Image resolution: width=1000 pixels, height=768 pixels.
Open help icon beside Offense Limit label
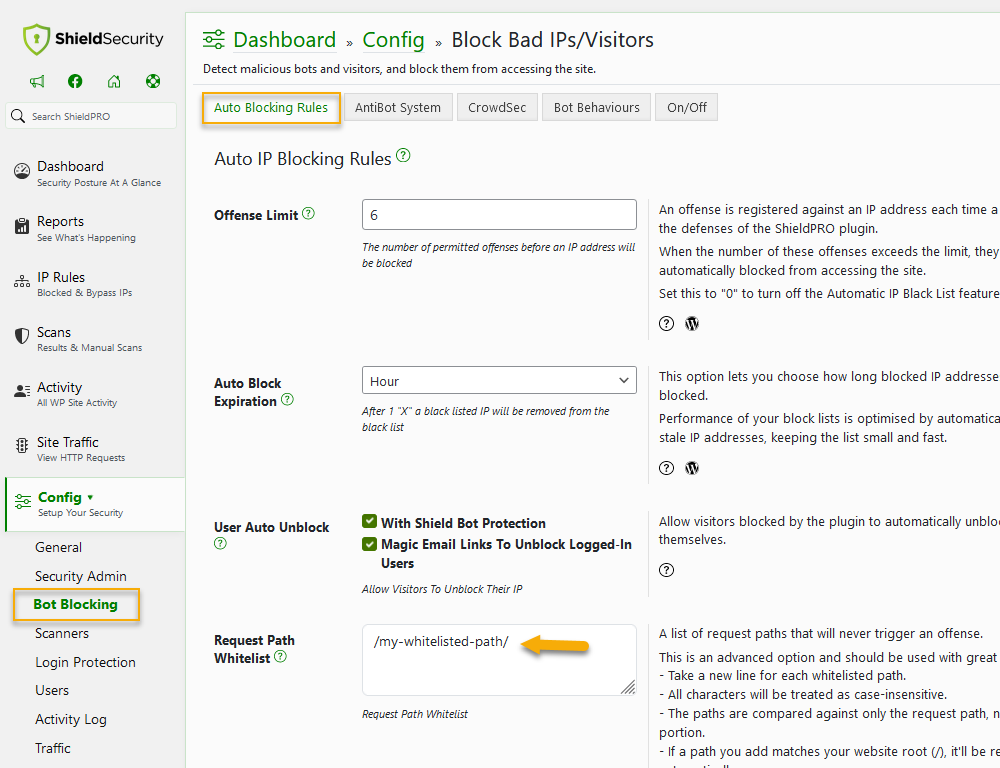(x=308, y=214)
